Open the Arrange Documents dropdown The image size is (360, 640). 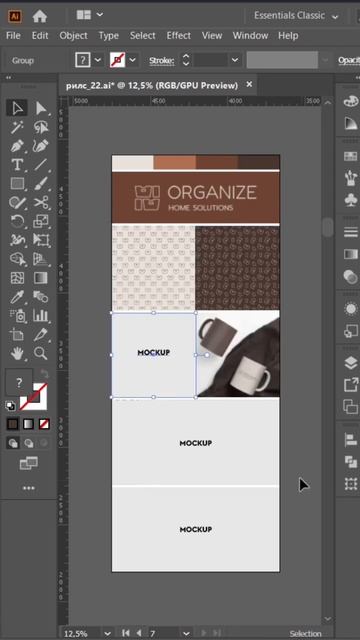(89, 15)
